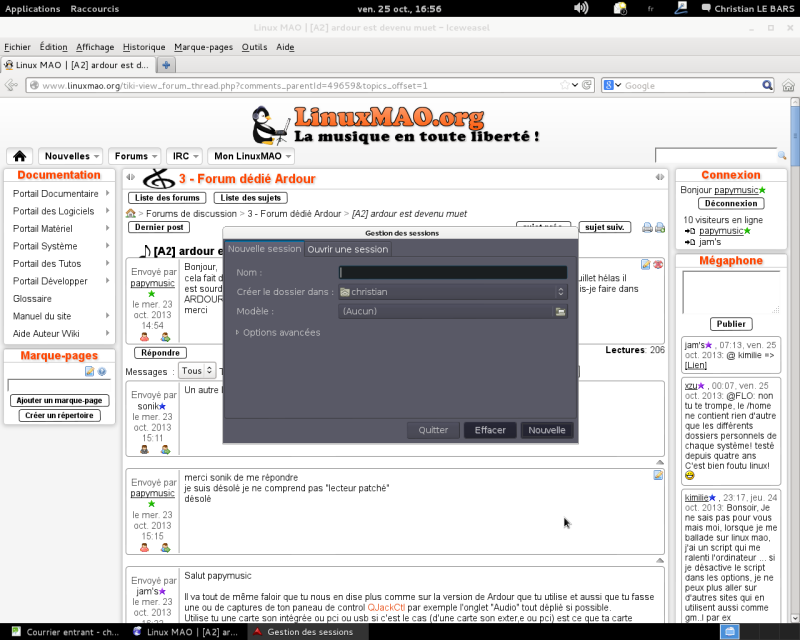Click the Ajouter un marque-page button

[x=59, y=401]
